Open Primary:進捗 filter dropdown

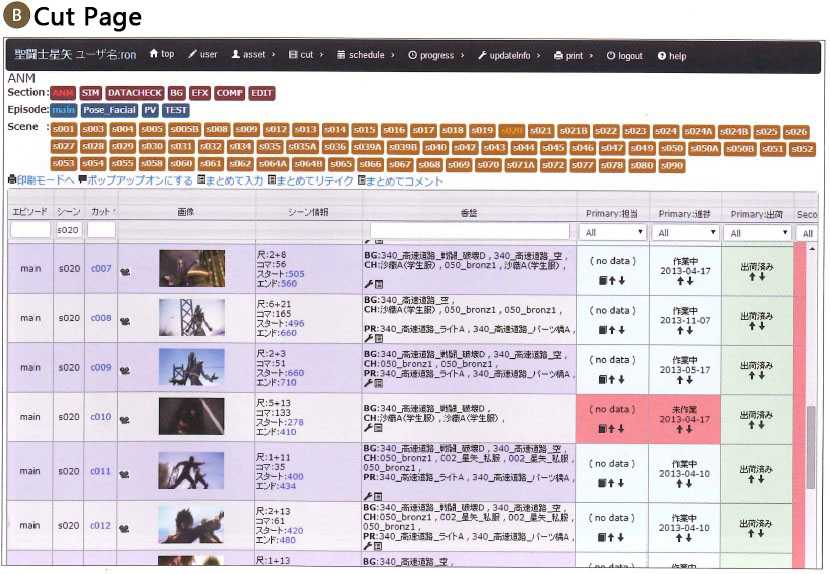(685, 232)
